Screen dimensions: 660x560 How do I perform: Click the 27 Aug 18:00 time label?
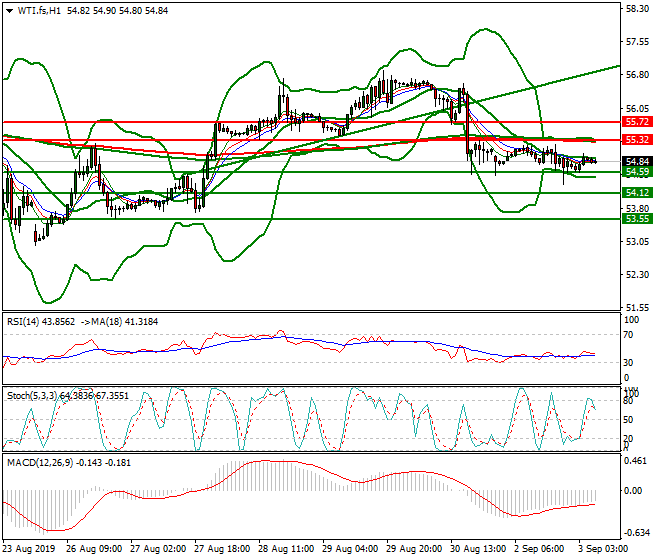pyautogui.click(x=222, y=549)
